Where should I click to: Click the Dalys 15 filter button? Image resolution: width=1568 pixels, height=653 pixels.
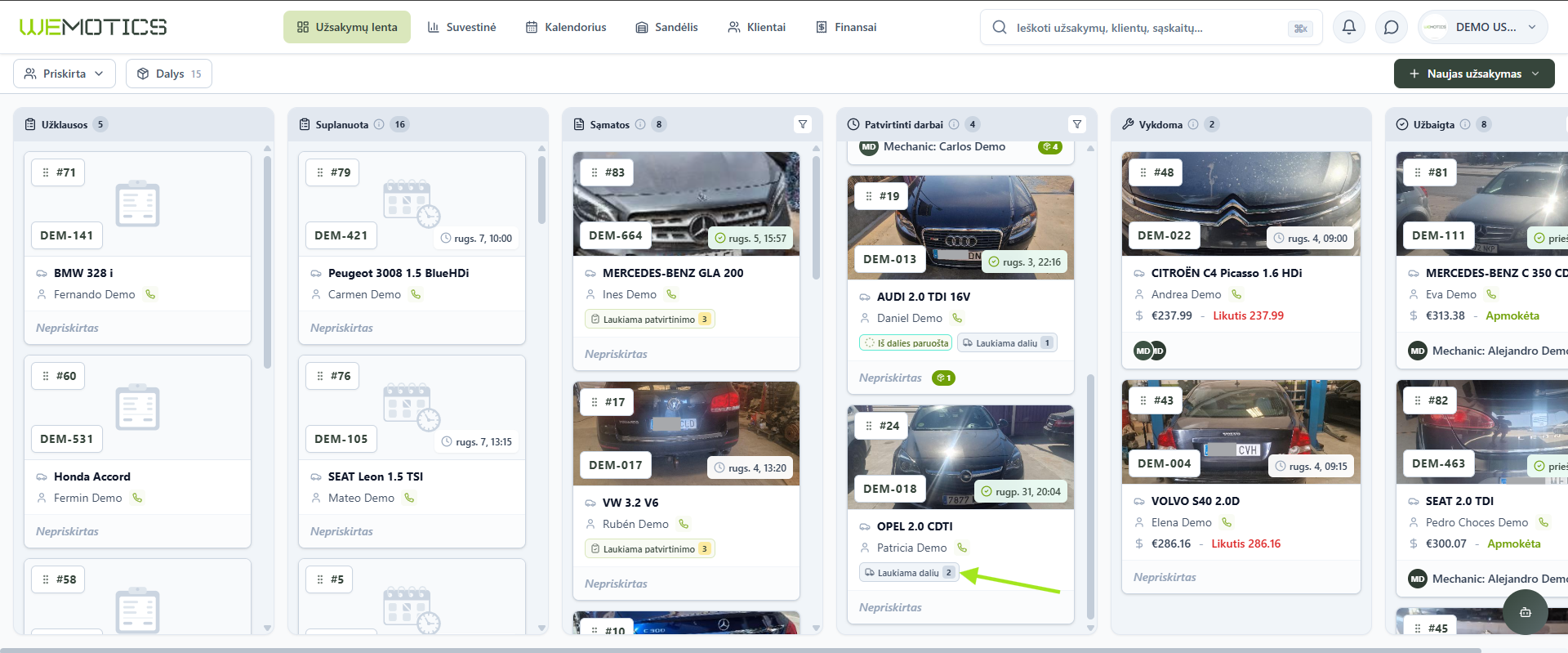pos(169,74)
